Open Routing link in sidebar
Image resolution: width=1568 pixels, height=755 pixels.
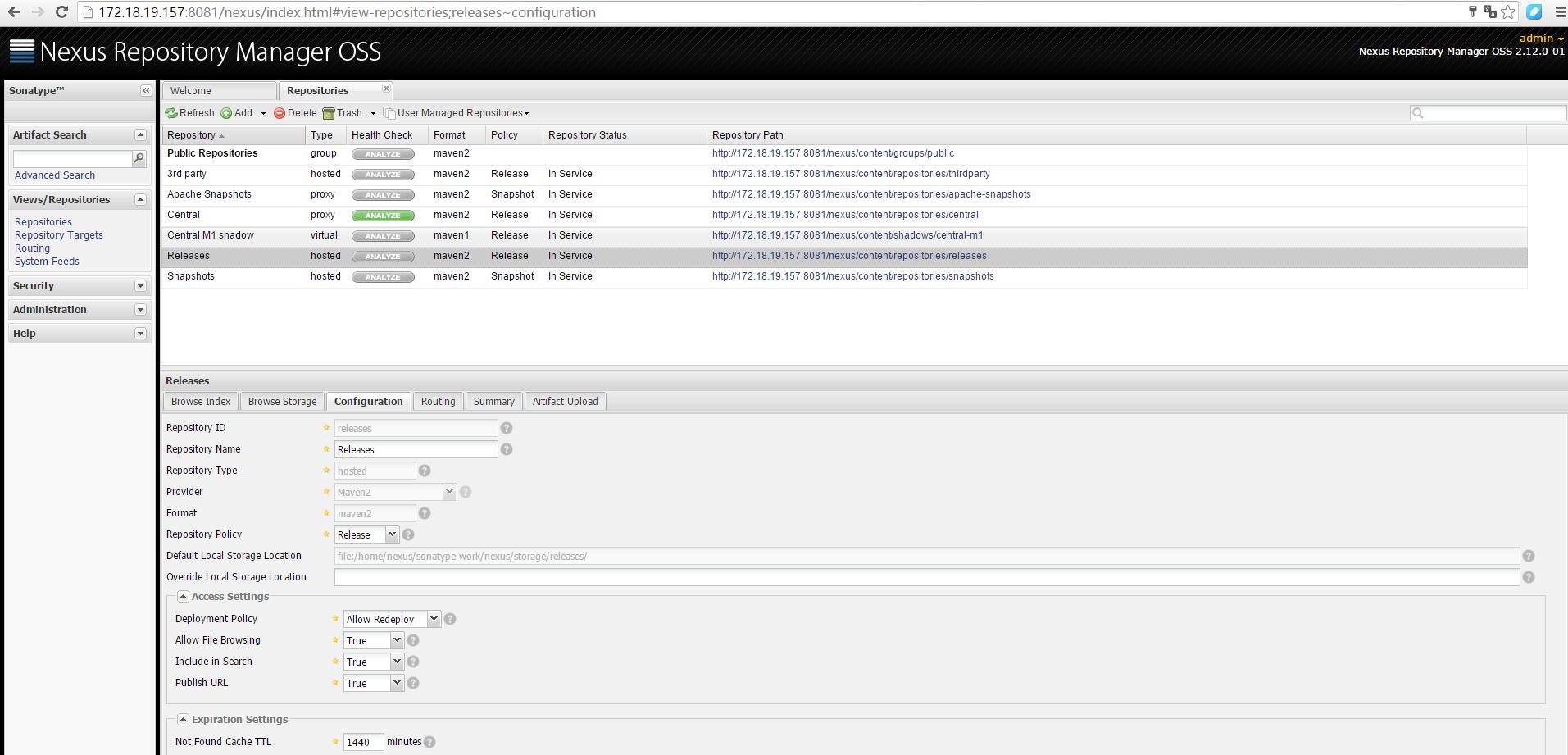(x=32, y=248)
